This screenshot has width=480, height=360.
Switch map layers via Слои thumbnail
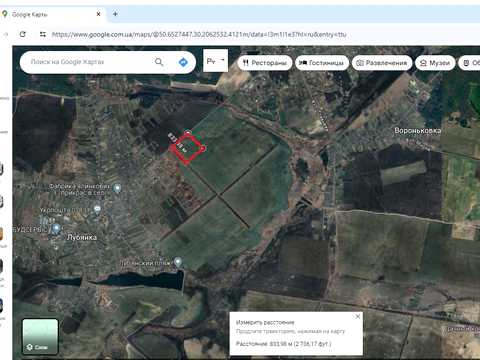pos(40,337)
